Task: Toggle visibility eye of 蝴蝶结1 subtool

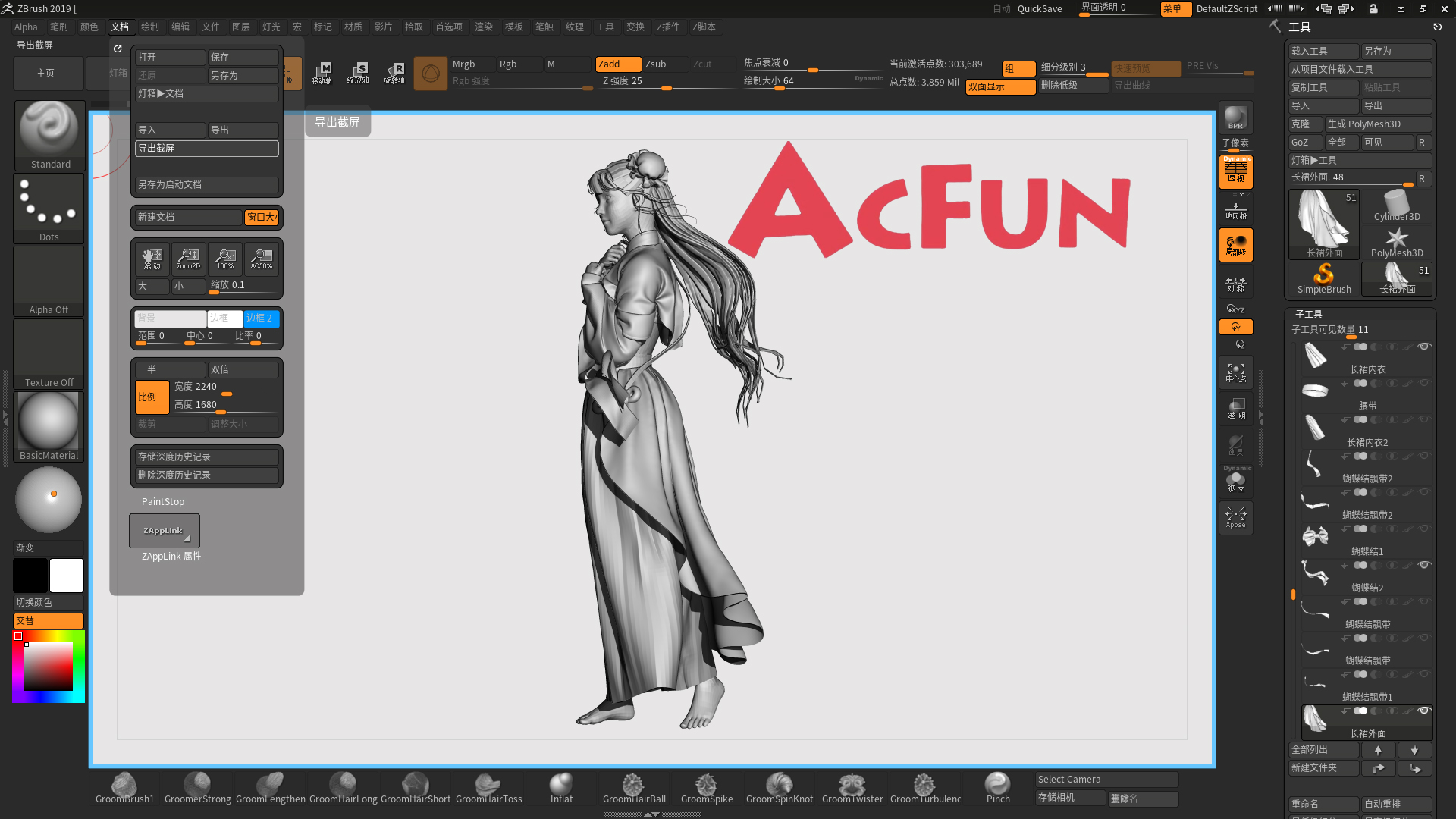Action: coord(1424,529)
